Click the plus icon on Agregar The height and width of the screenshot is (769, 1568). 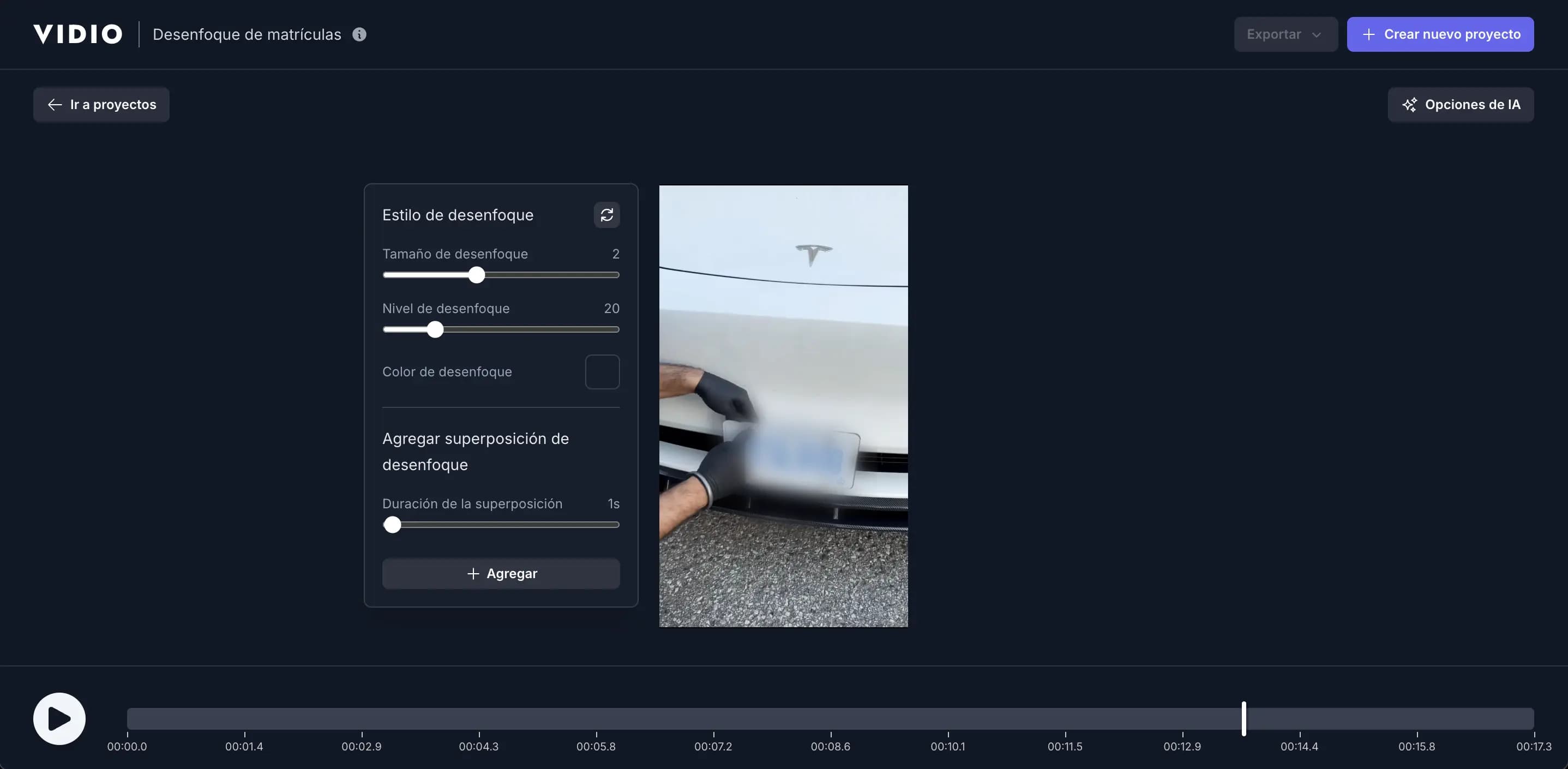point(473,574)
